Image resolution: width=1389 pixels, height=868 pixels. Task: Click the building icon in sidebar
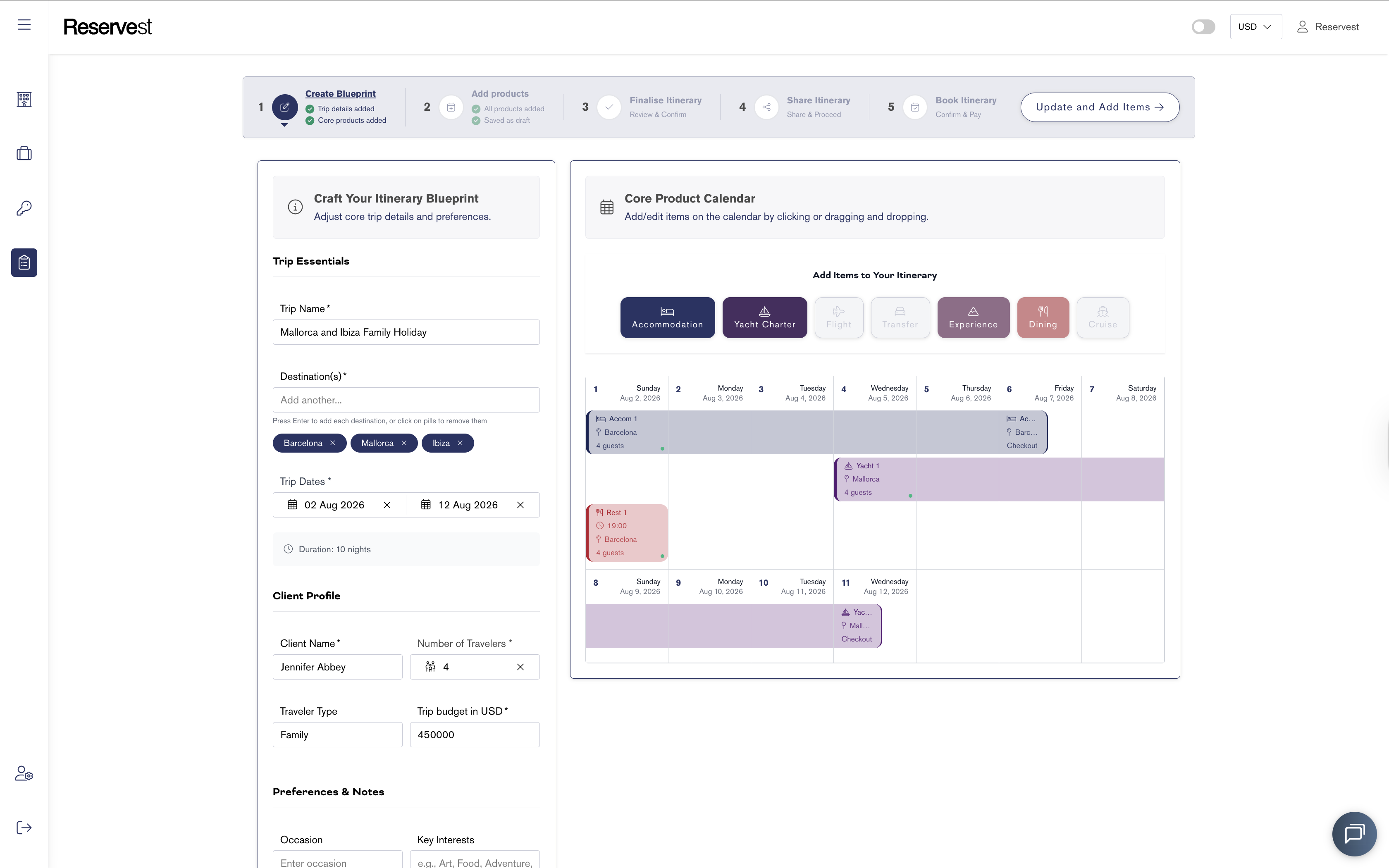pyautogui.click(x=24, y=99)
